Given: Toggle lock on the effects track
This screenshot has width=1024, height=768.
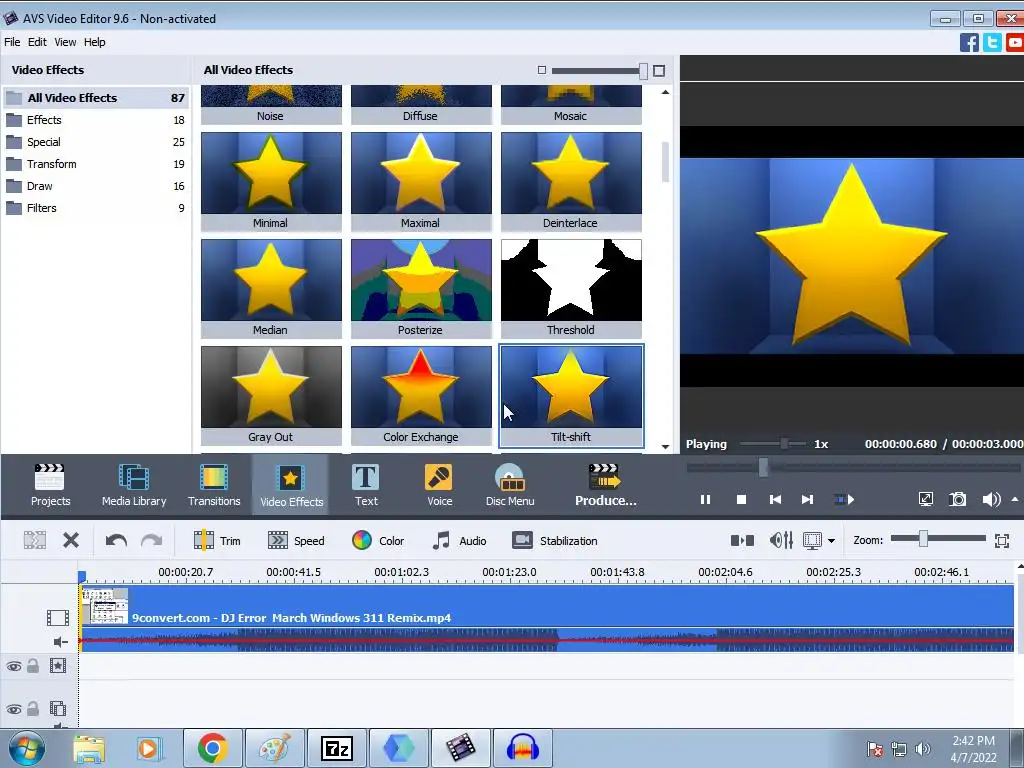Looking at the screenshot, I should click(33, 666).
